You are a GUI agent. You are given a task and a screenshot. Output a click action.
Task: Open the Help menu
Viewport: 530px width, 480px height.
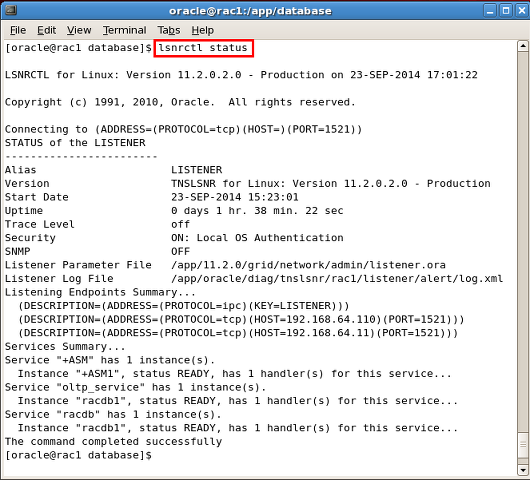coord(202,30)
